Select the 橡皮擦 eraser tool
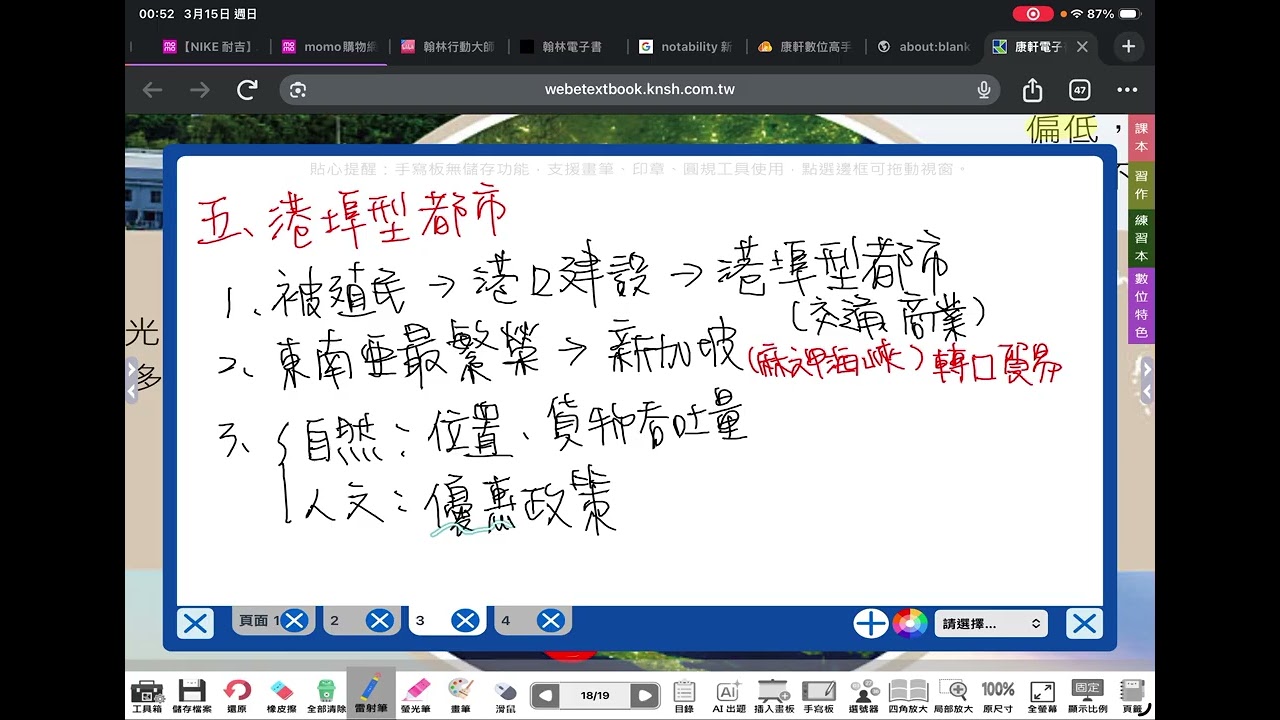Screen dimensions: 1280x720 coord(281,695)
